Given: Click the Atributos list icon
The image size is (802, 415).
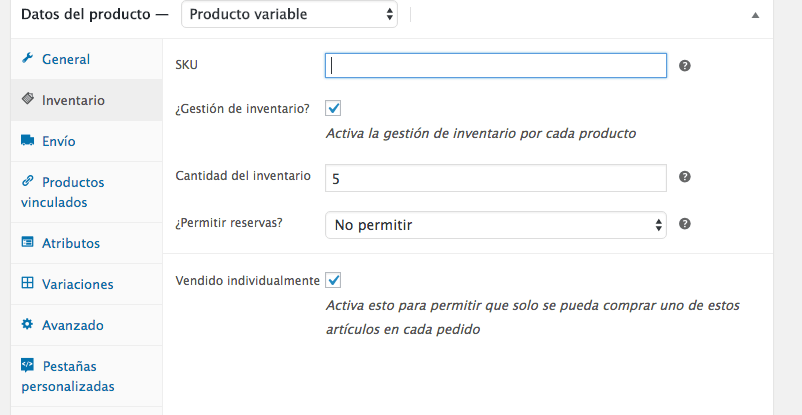Looking at the screenshot, I should 27,242.
